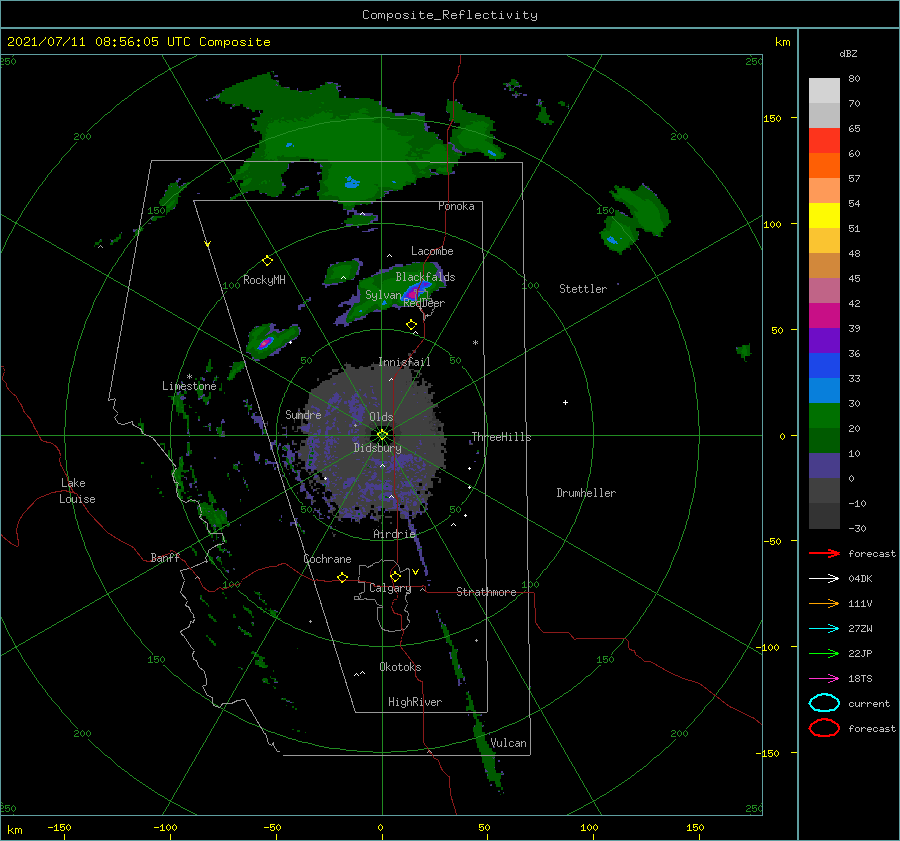The height and width of the screenshot is (841, 900).
Task: Click the red 65-60 dBZ swatch
Action: pos(824,140)
